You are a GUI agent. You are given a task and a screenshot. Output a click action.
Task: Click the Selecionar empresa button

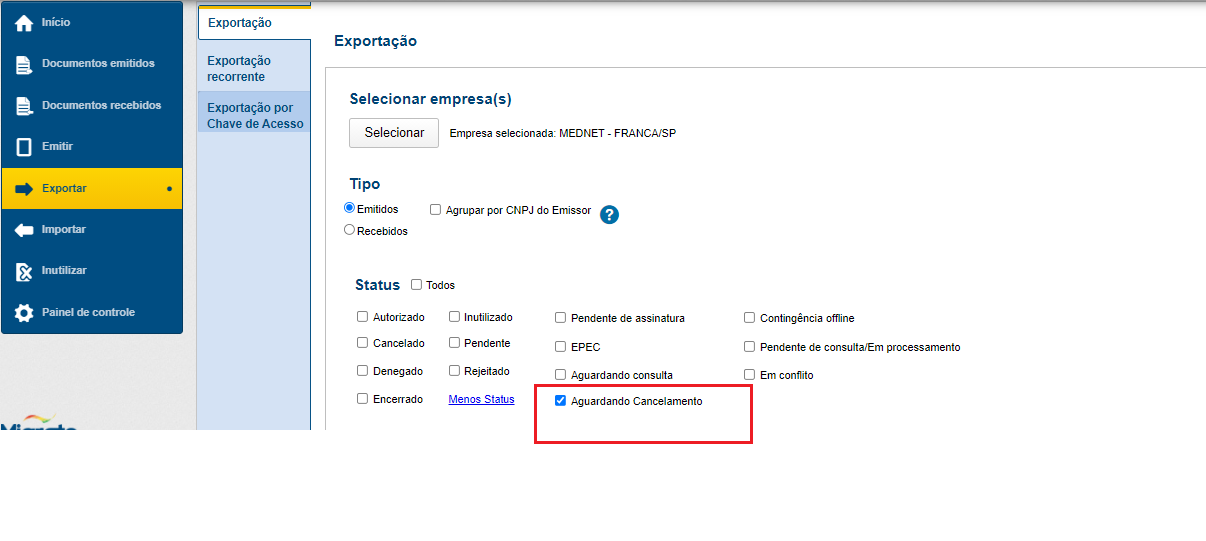[394, 133]
